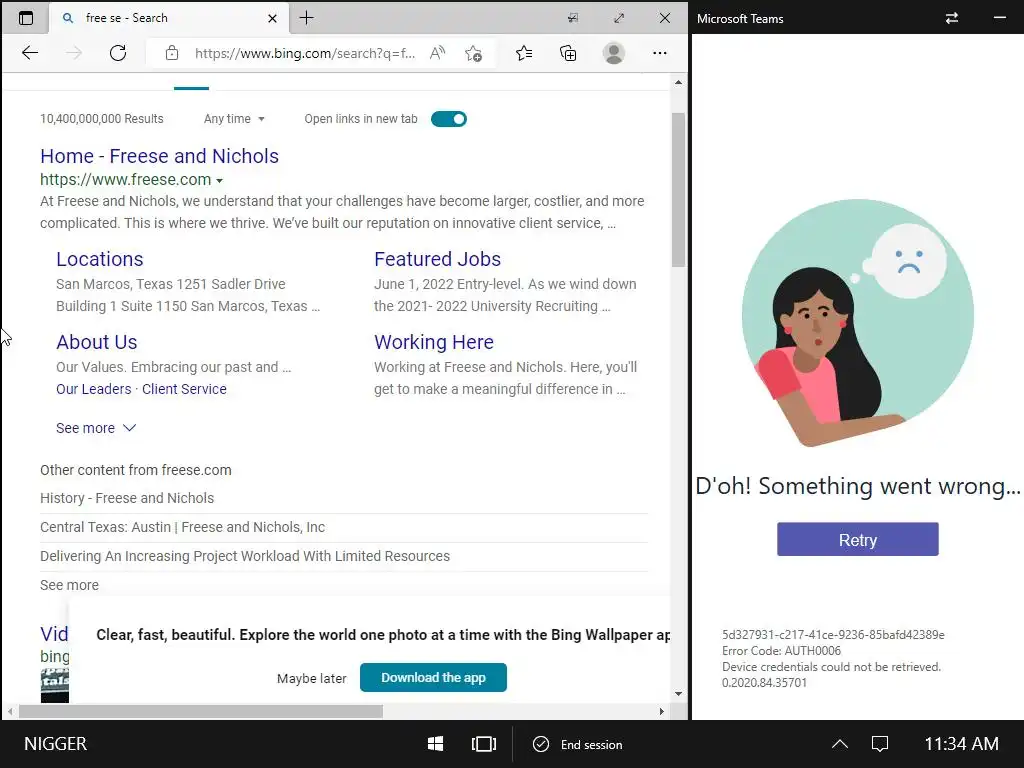Click the vertical scrollbar thumb
1024x768 pixels.
[679, 189]
